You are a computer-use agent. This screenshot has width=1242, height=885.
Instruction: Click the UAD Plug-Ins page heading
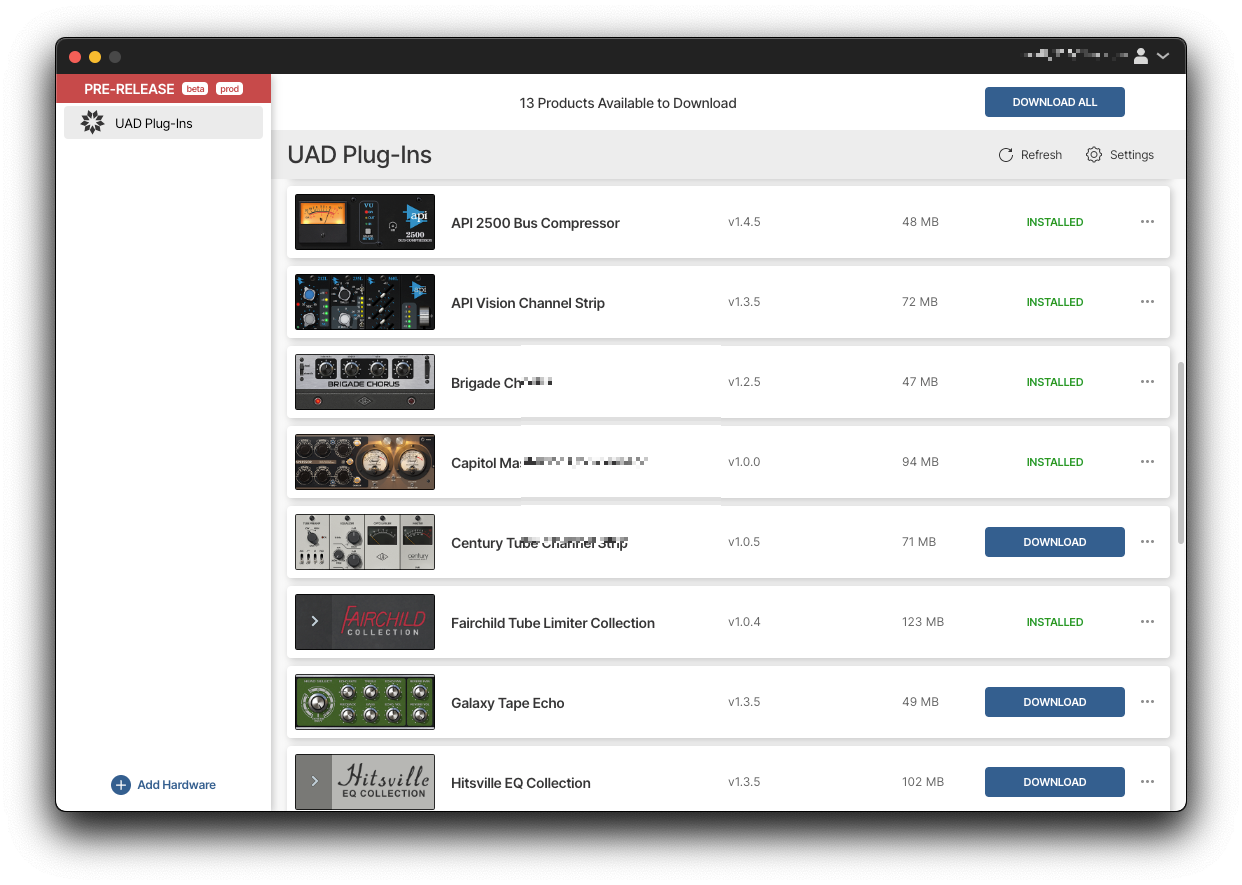click(360, 155)
